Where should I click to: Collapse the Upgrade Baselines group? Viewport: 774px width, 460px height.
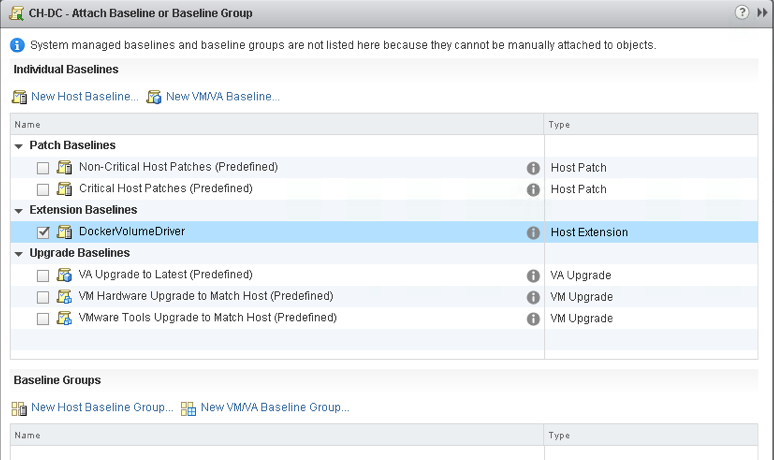[x=19, y=254]
